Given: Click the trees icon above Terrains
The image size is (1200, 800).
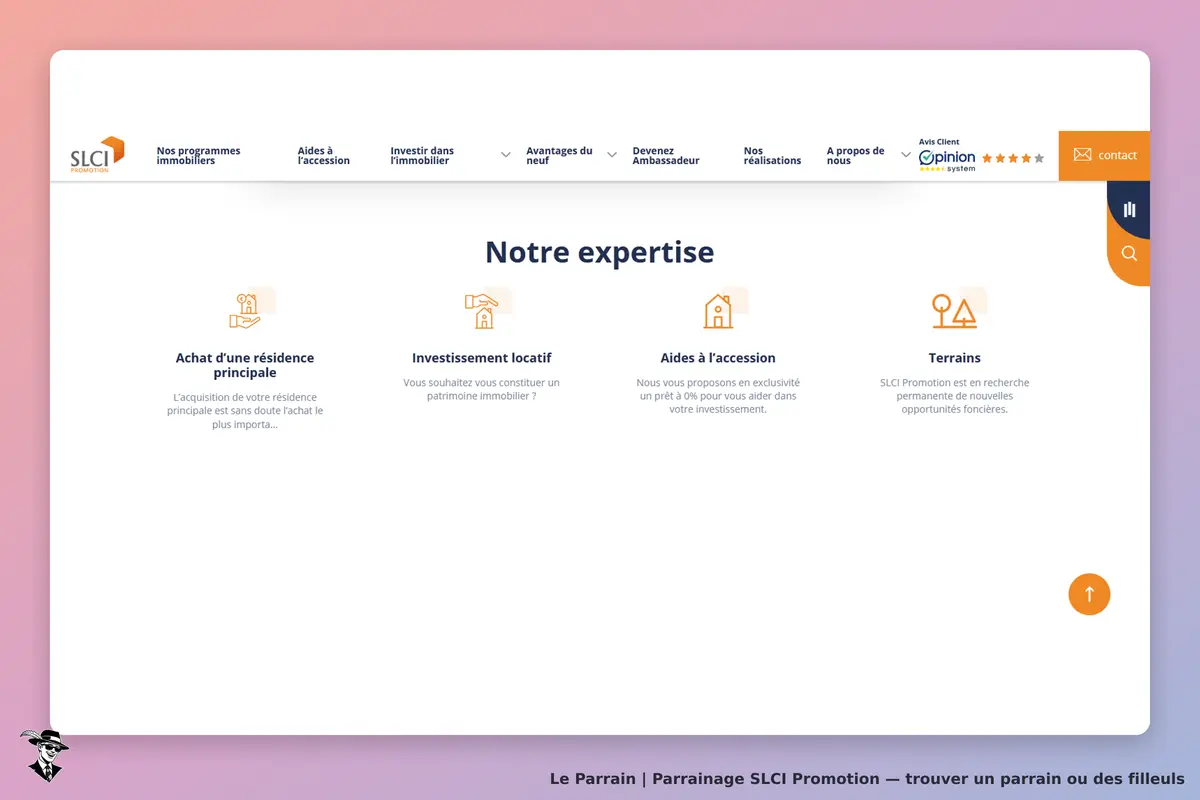Looking at the screenshot, I should [x=954, y=311].
